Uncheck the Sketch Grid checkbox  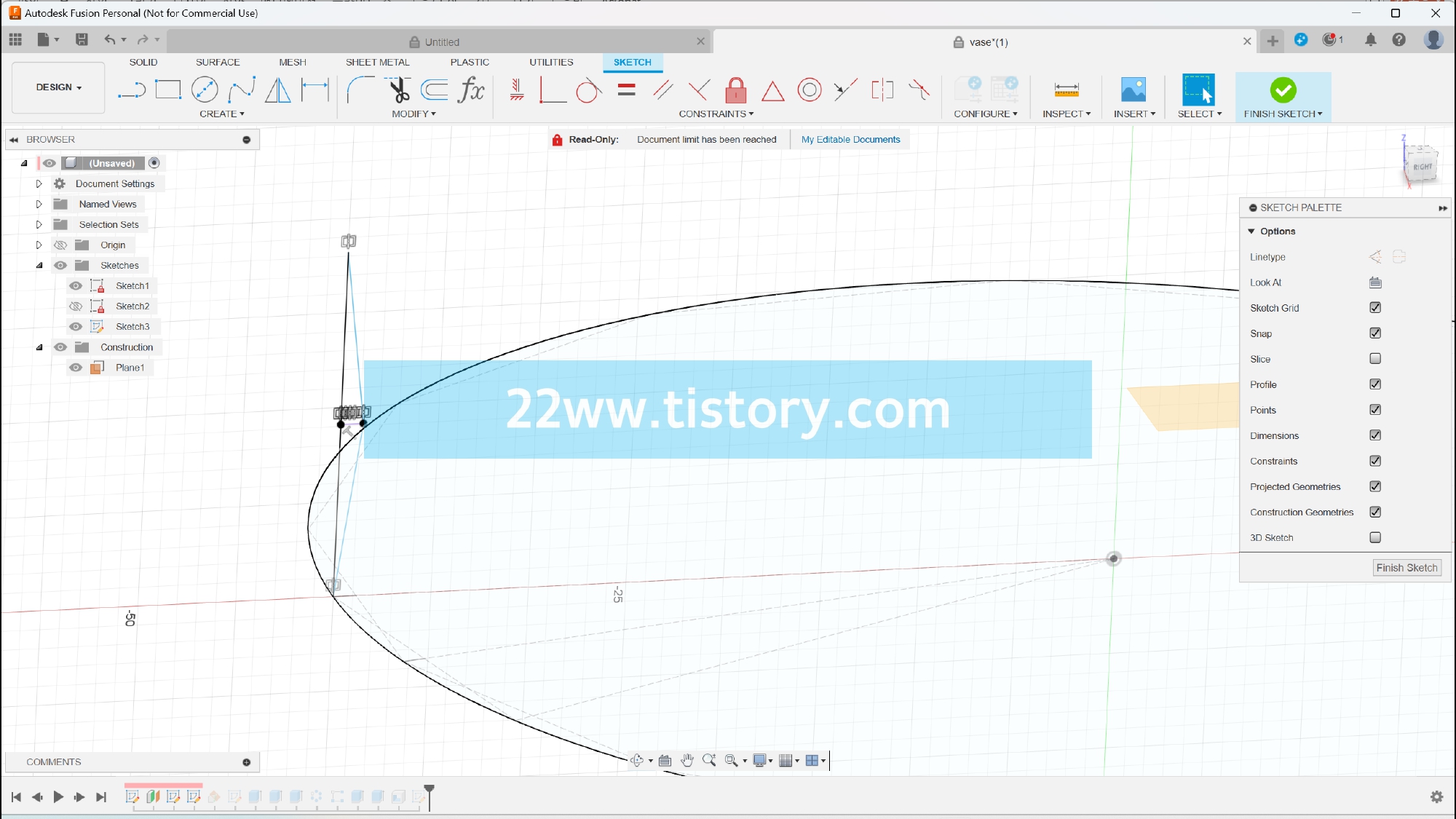(x=1375, y=308)
